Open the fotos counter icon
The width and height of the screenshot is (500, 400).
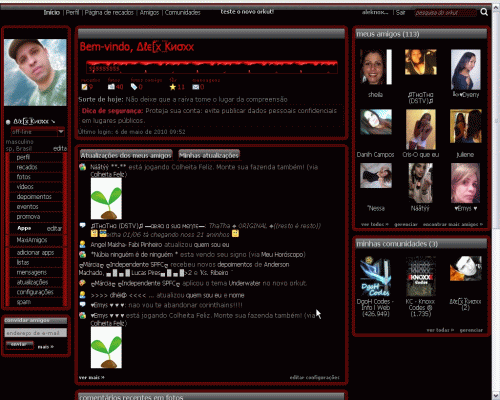(x=111, y=87)
